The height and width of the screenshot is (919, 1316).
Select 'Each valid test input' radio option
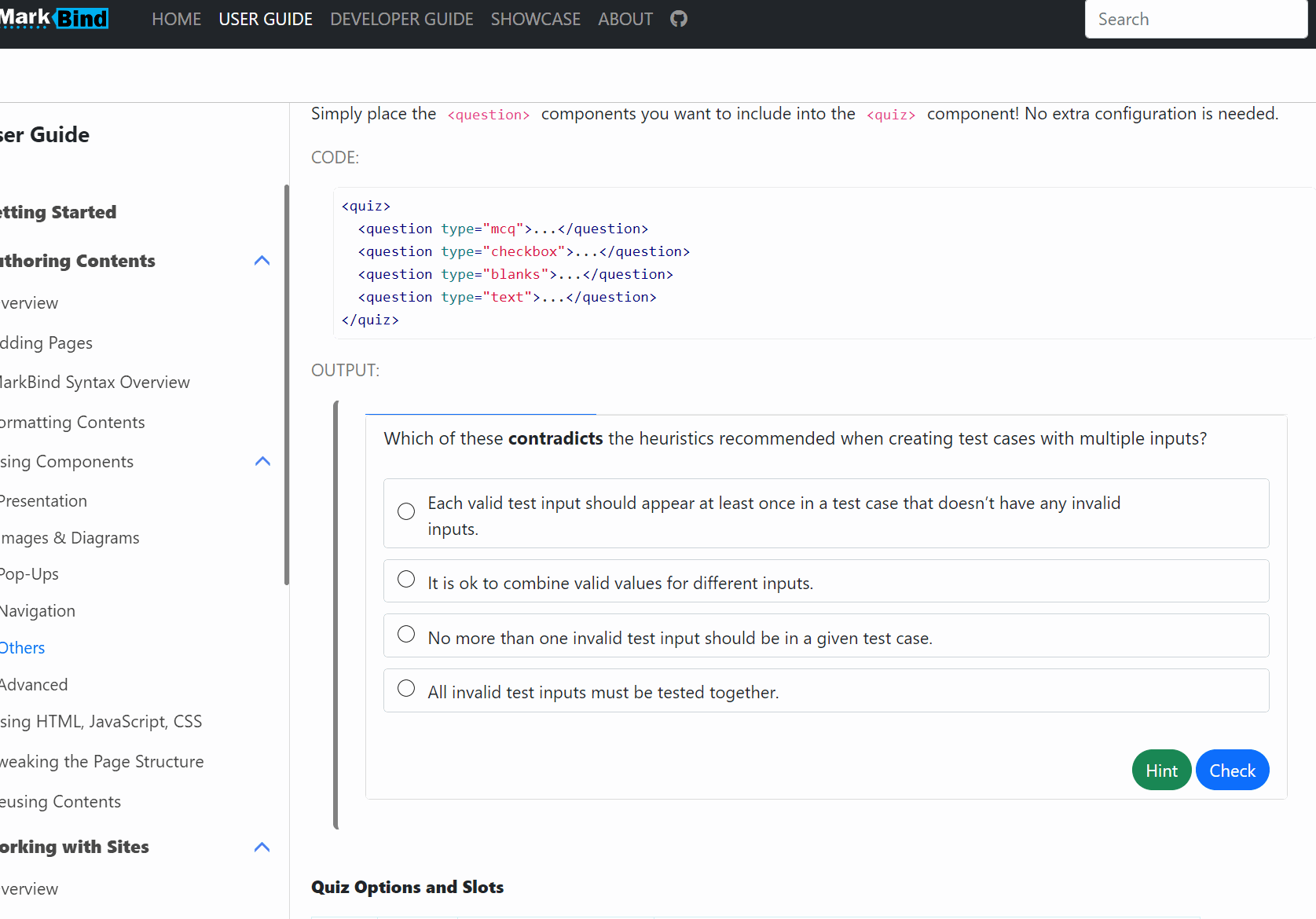coord(406,511)
